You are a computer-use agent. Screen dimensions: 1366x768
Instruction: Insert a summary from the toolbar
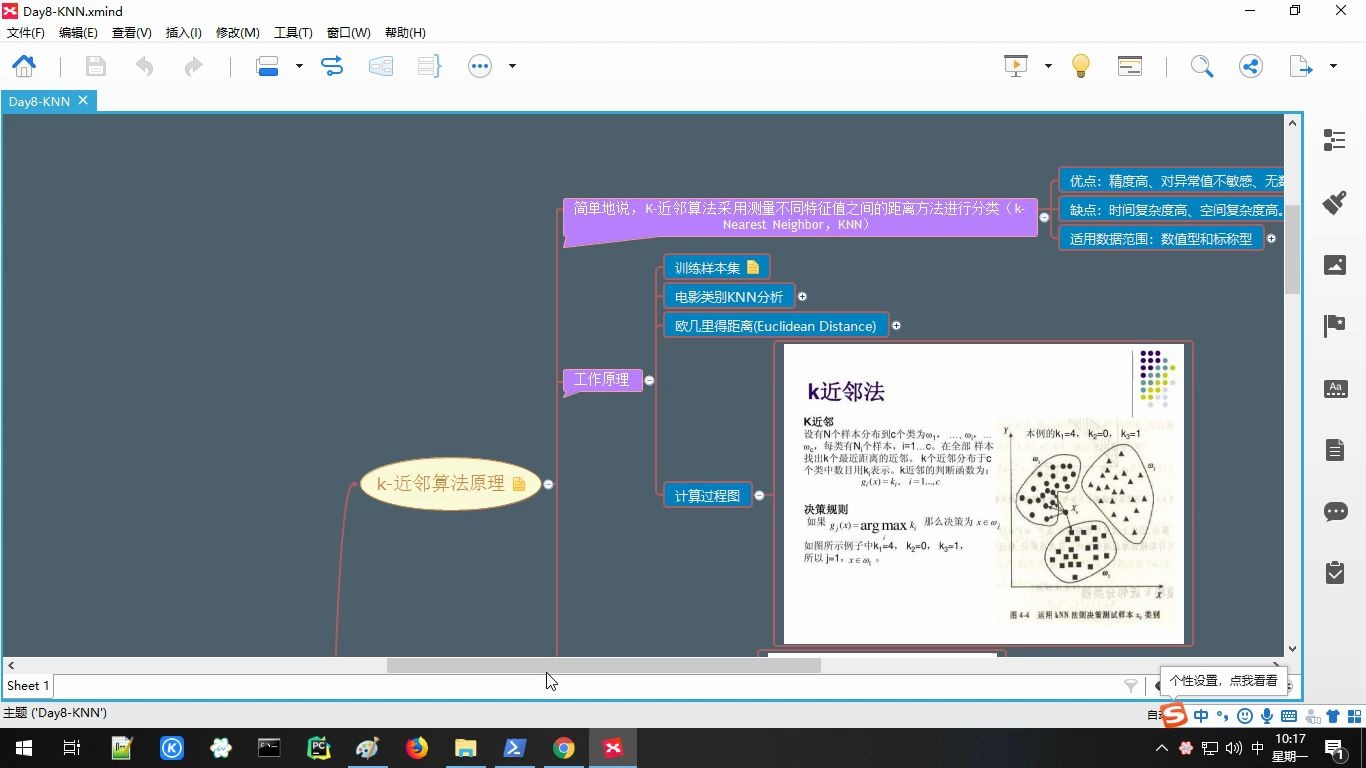[429, 66]
